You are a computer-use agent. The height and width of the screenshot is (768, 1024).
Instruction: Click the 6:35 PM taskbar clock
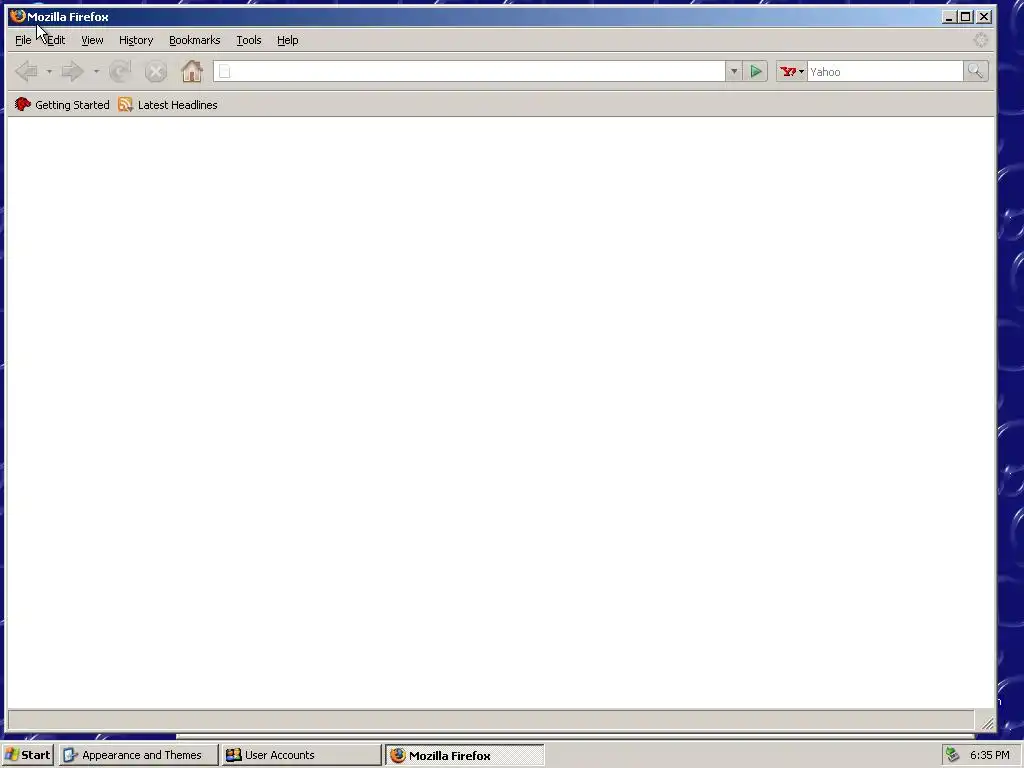[x=989, y=755]
